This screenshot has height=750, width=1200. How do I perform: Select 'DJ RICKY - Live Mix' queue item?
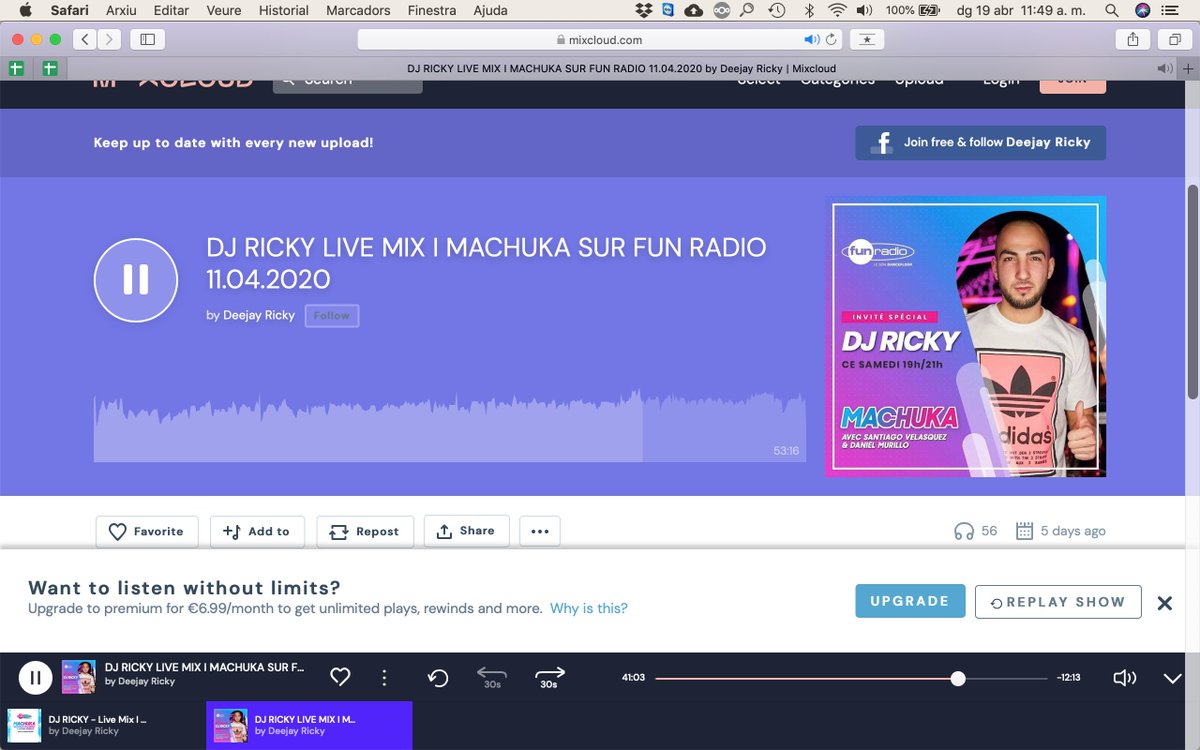point(103,725)
